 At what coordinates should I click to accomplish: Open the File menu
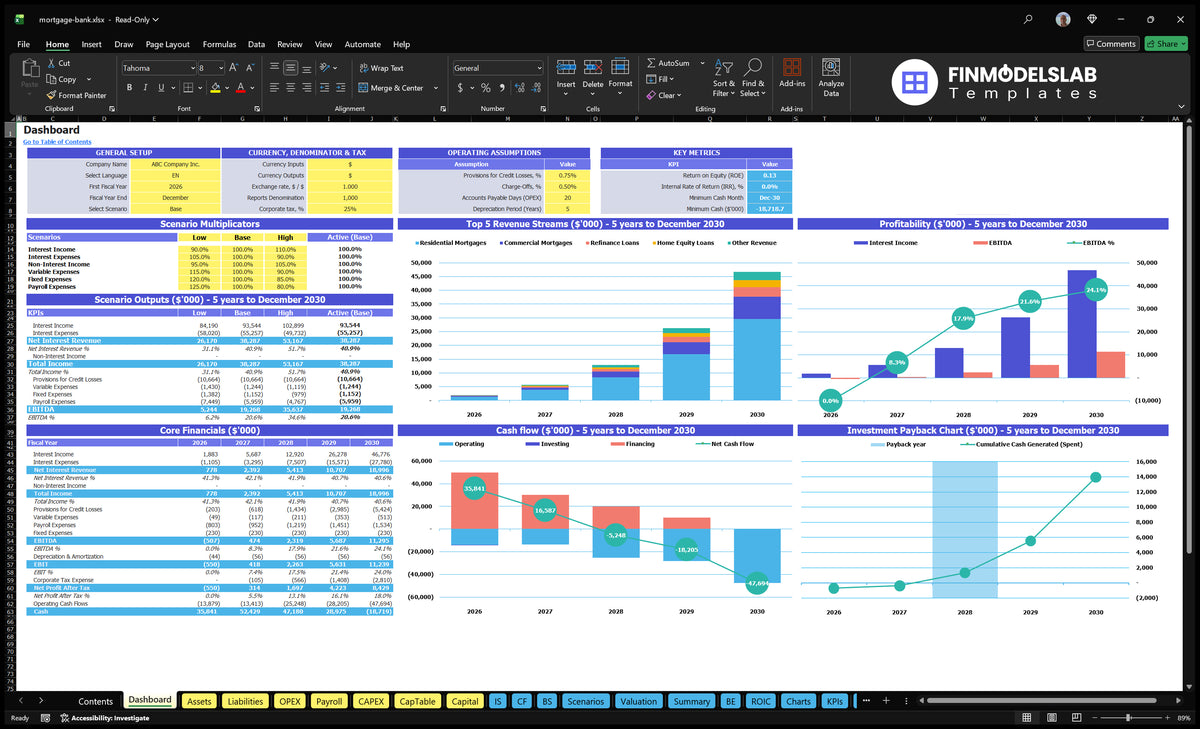click(x=23, y=44)
